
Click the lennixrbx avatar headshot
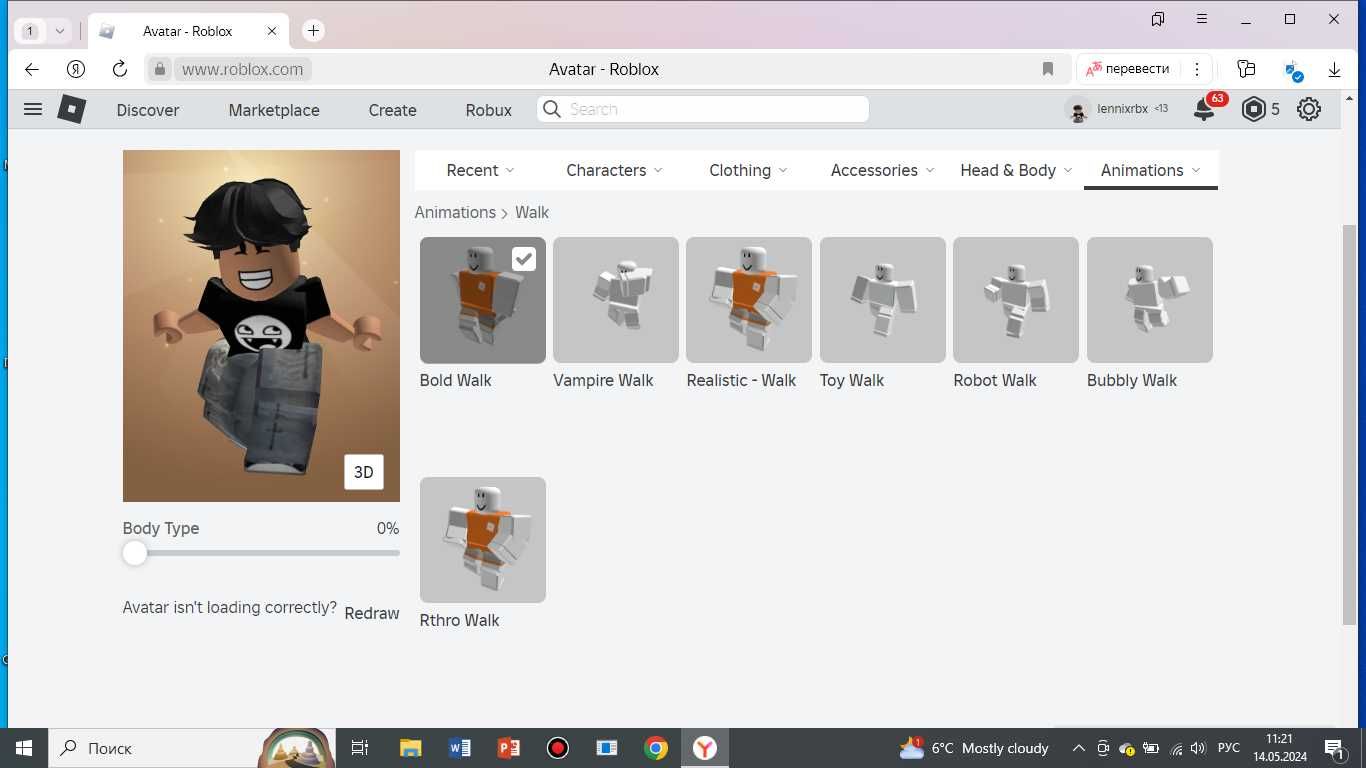coord(1078,110)
